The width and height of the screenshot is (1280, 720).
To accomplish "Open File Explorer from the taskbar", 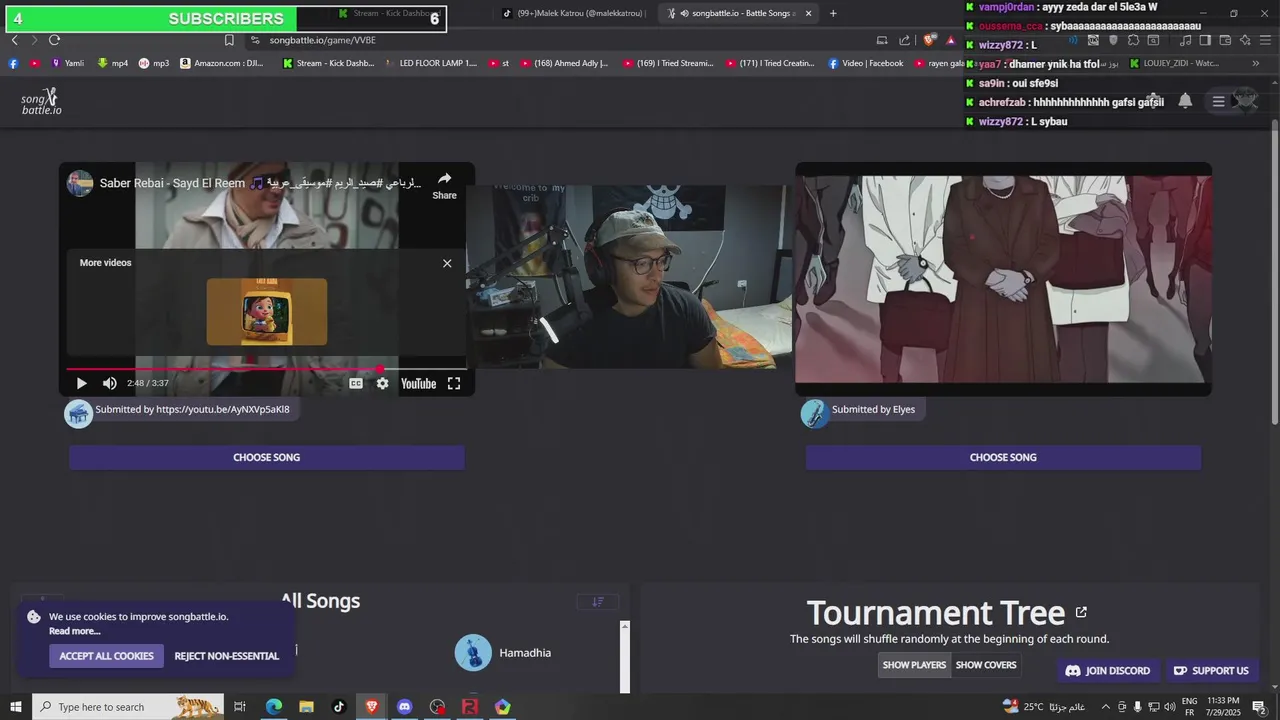I will [306, 707].
